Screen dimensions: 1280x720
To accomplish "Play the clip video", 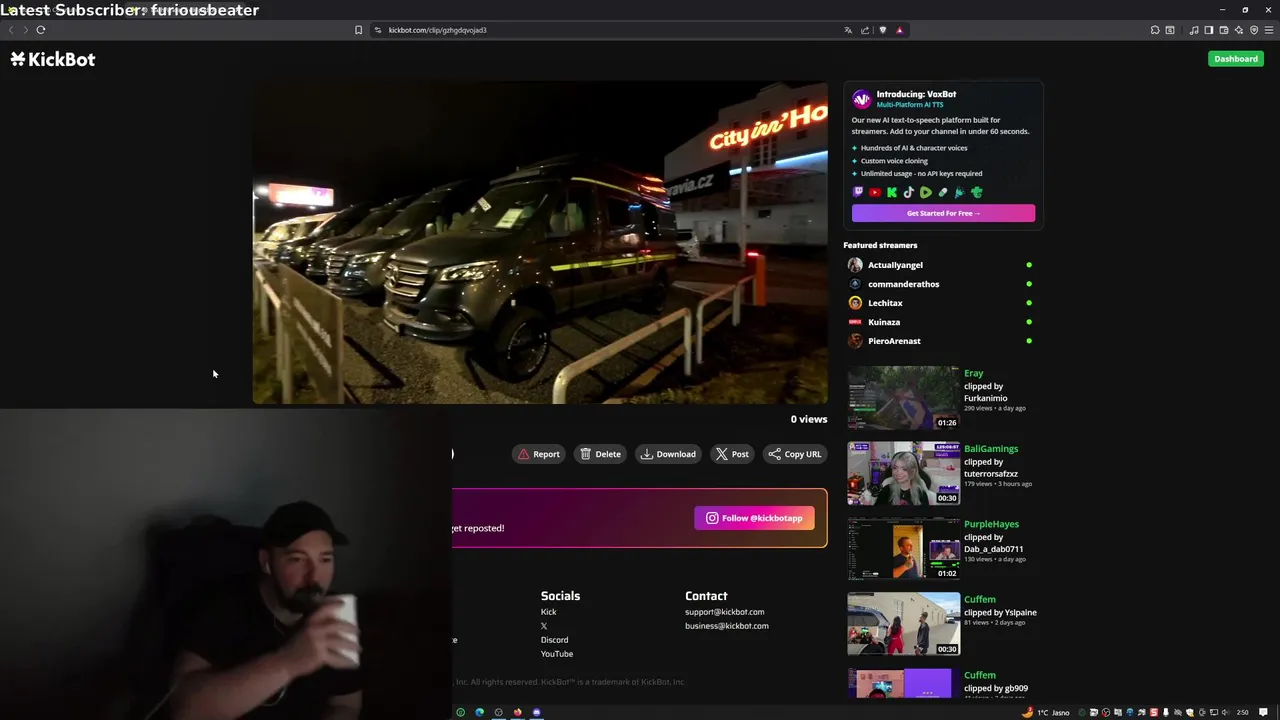I will coord(540,242).
